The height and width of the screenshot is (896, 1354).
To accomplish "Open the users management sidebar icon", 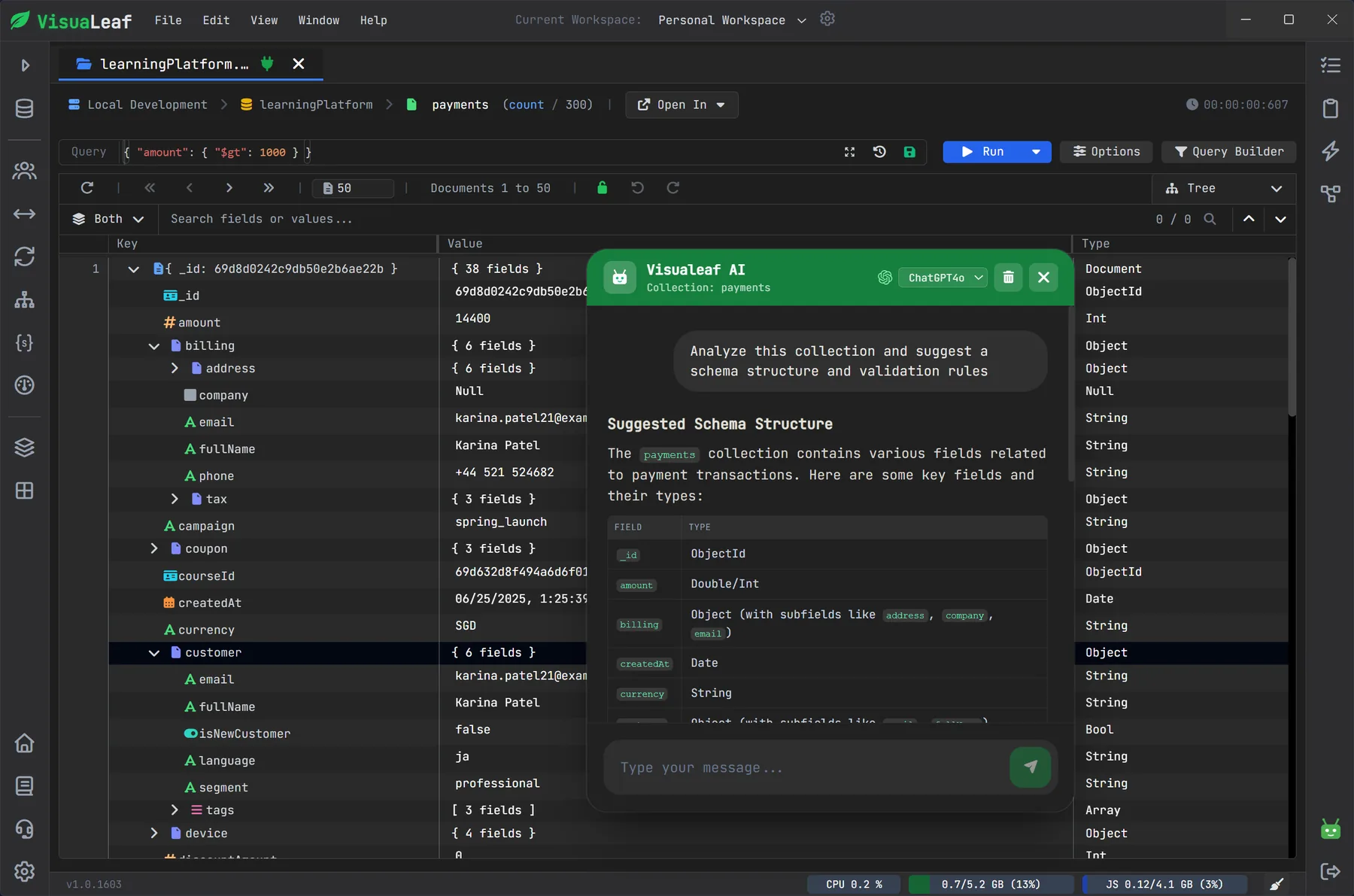I will coord(24,172).
